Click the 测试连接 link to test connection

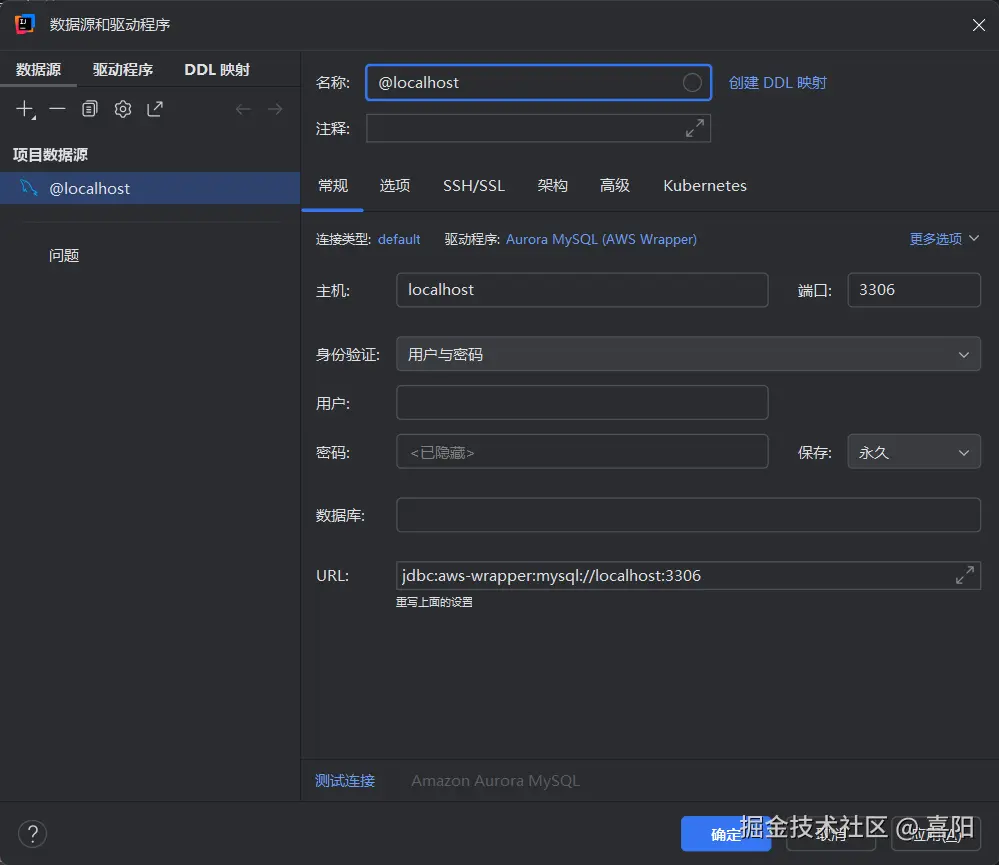point(345,780)
